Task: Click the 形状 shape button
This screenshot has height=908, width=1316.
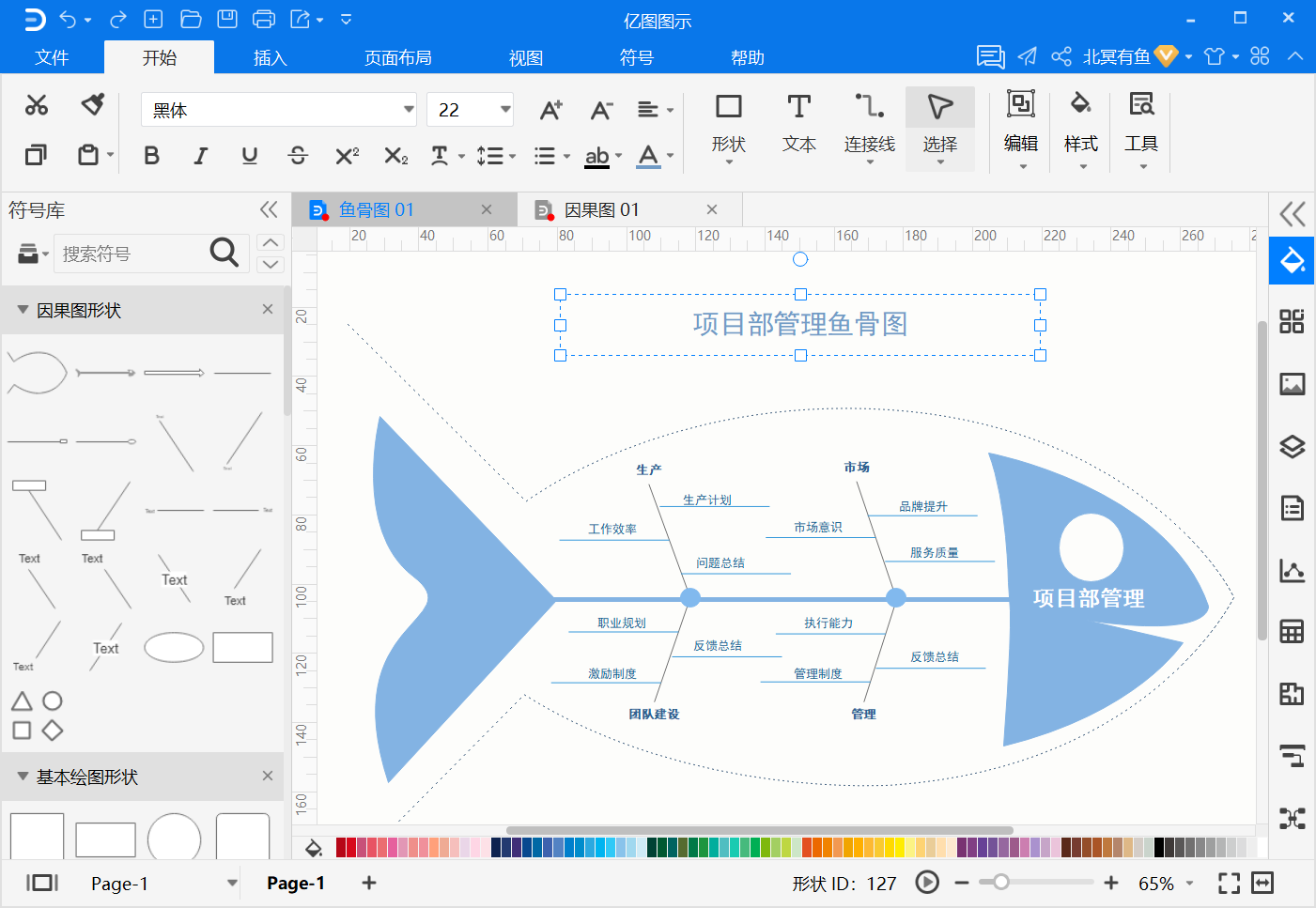Action: click(x=728, y=128)
